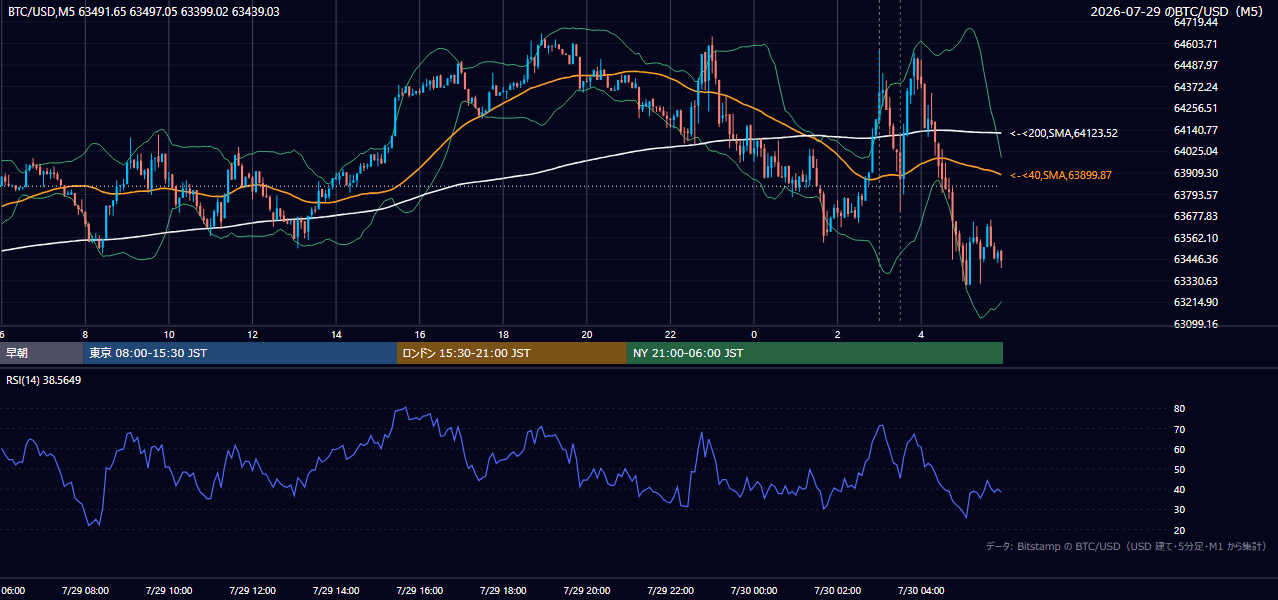Click hour tick '16' under the price chart
The image size is (1278, 600).
click(420, 334)
